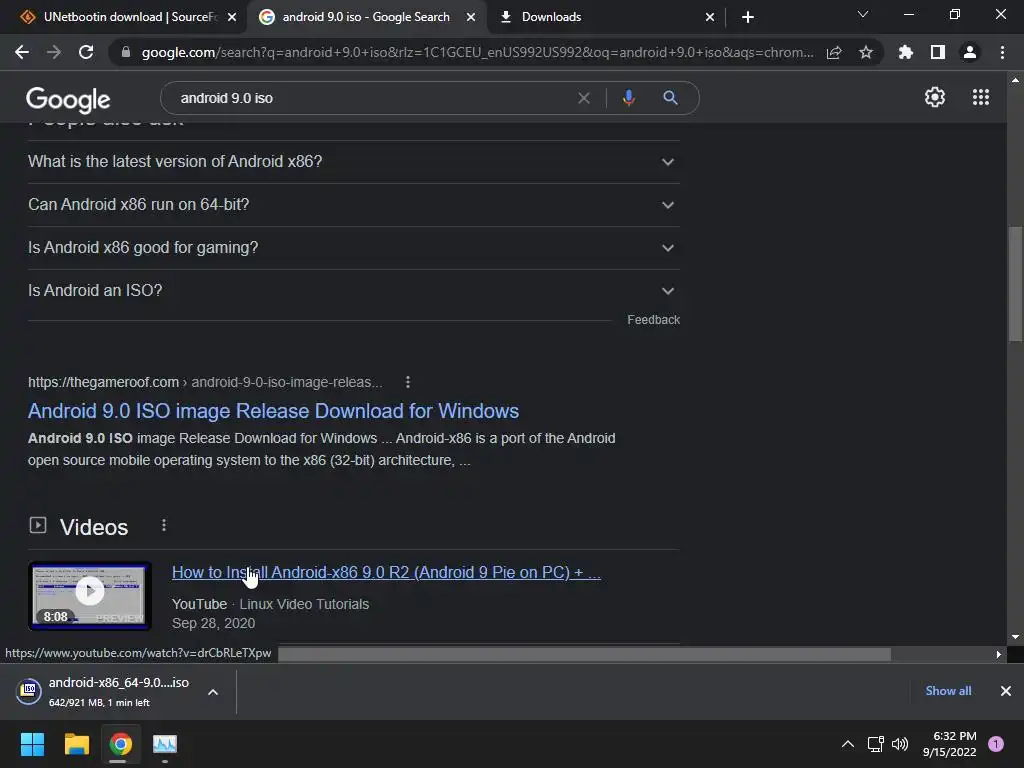Open Chrome profile avatar
Image resolution: width=1024 pixels, height=768 pixels.
(x=970, y=52)
